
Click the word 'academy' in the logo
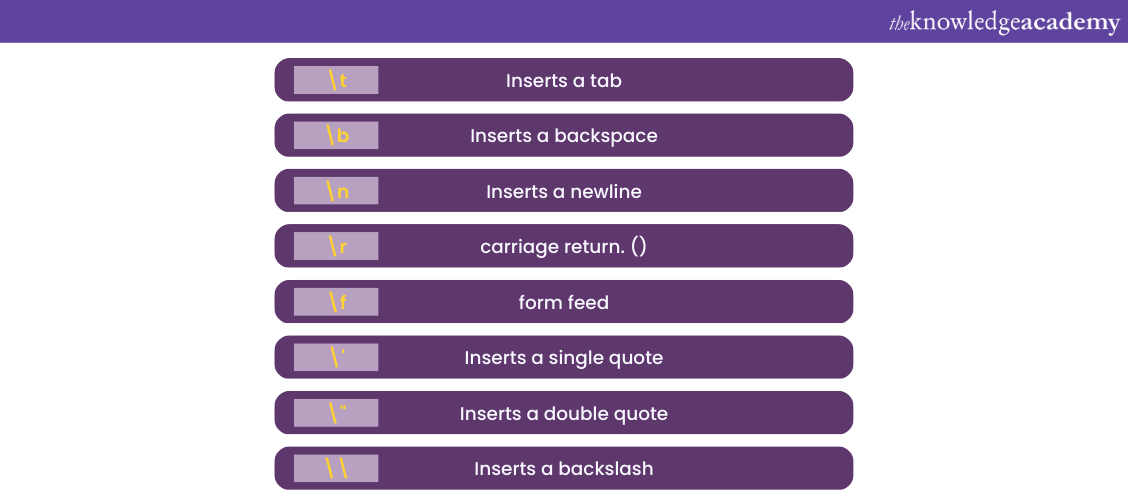(x=1071, y=23)
